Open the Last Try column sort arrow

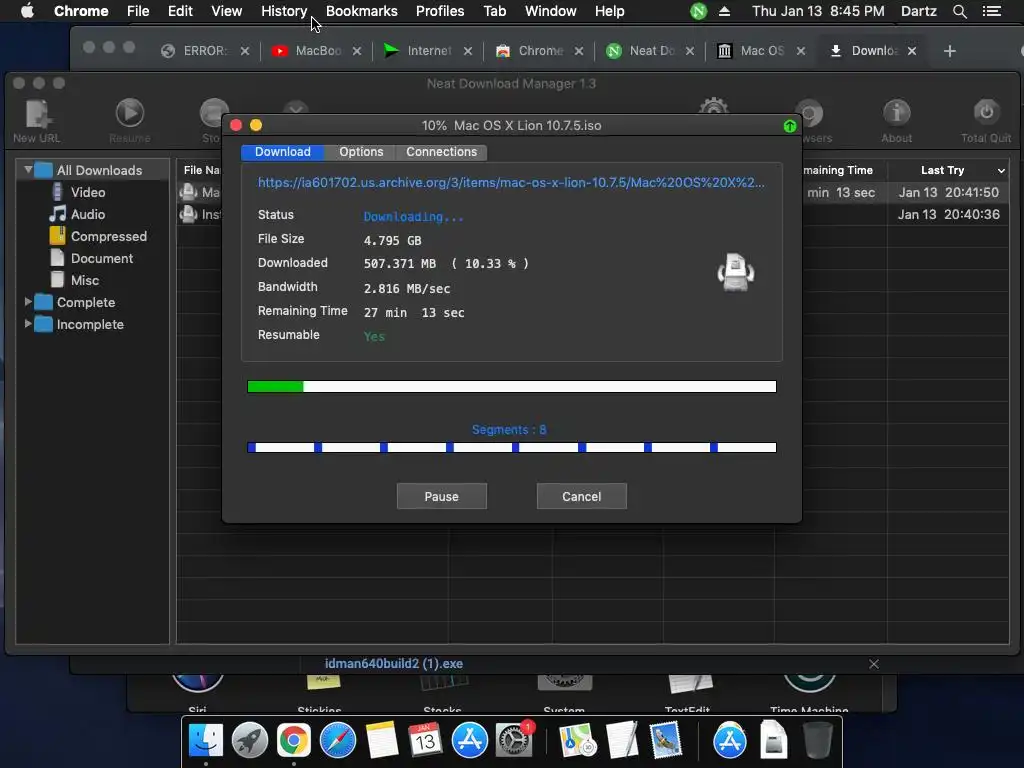click(x=1001, y=170)
